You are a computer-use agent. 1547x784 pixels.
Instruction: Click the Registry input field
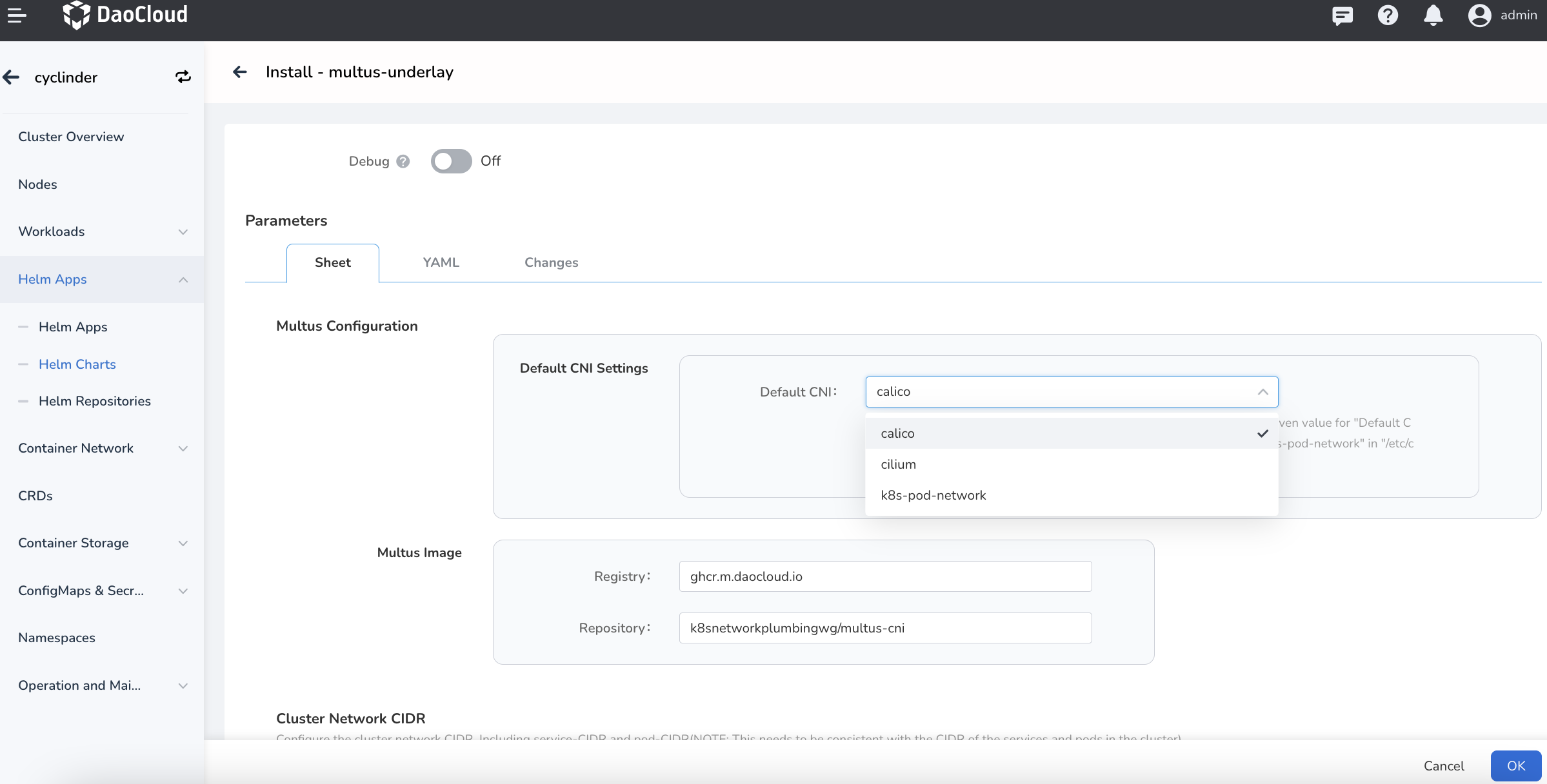(885, 576)
